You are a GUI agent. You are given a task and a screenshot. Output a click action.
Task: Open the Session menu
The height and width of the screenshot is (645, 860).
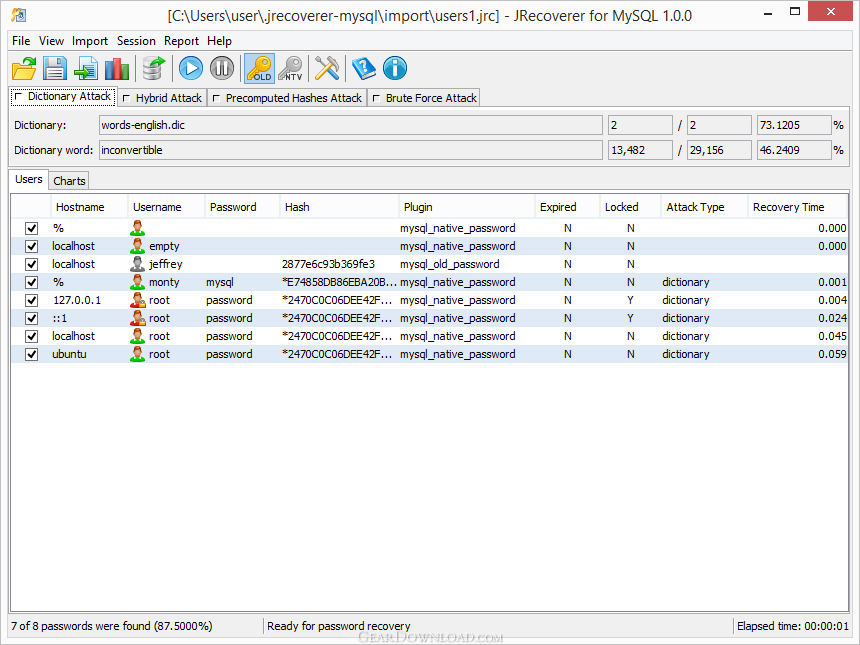tap(136, 41)
